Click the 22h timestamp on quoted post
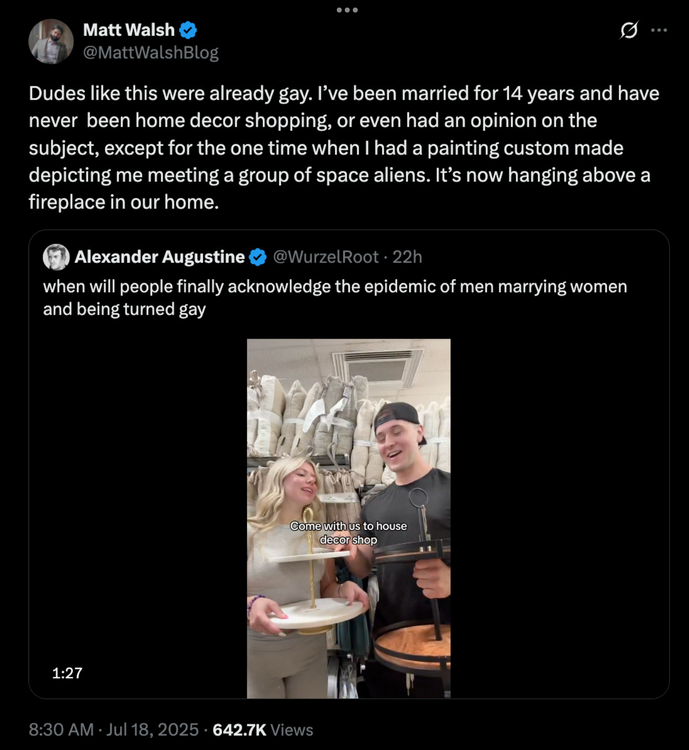This screenshot has height=750, width=689. [408, 257]
